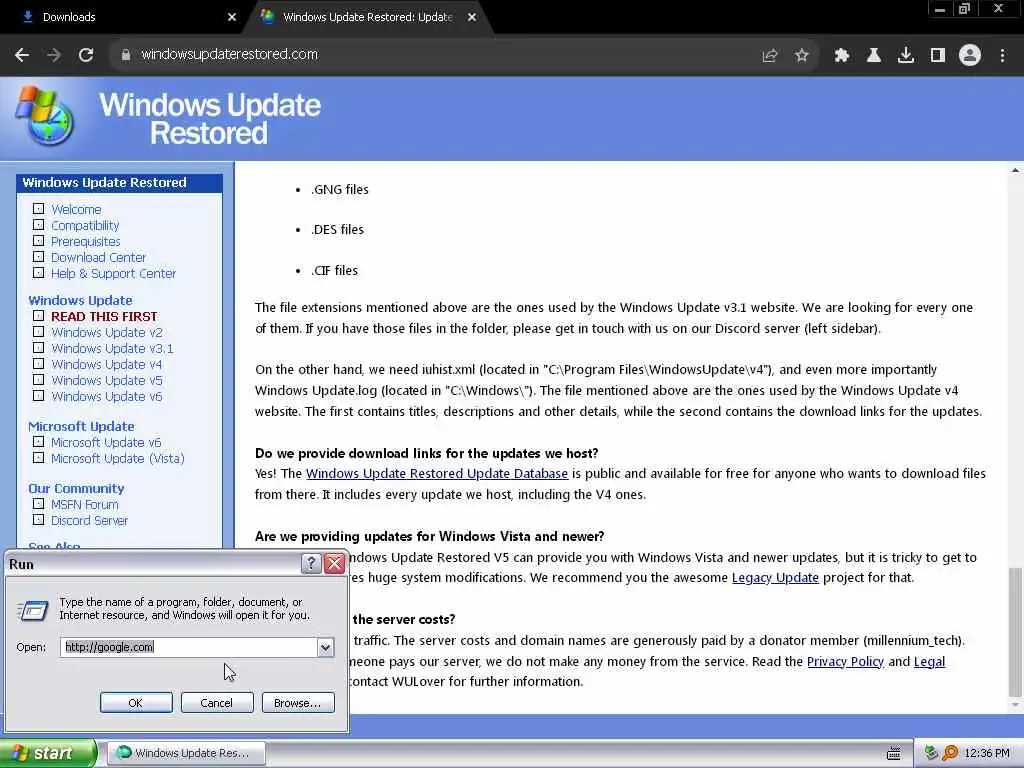This screenshot has width=1024, height=768.
Task: Select Windows Update Res... taskbar button
Action: click(186, 753)
